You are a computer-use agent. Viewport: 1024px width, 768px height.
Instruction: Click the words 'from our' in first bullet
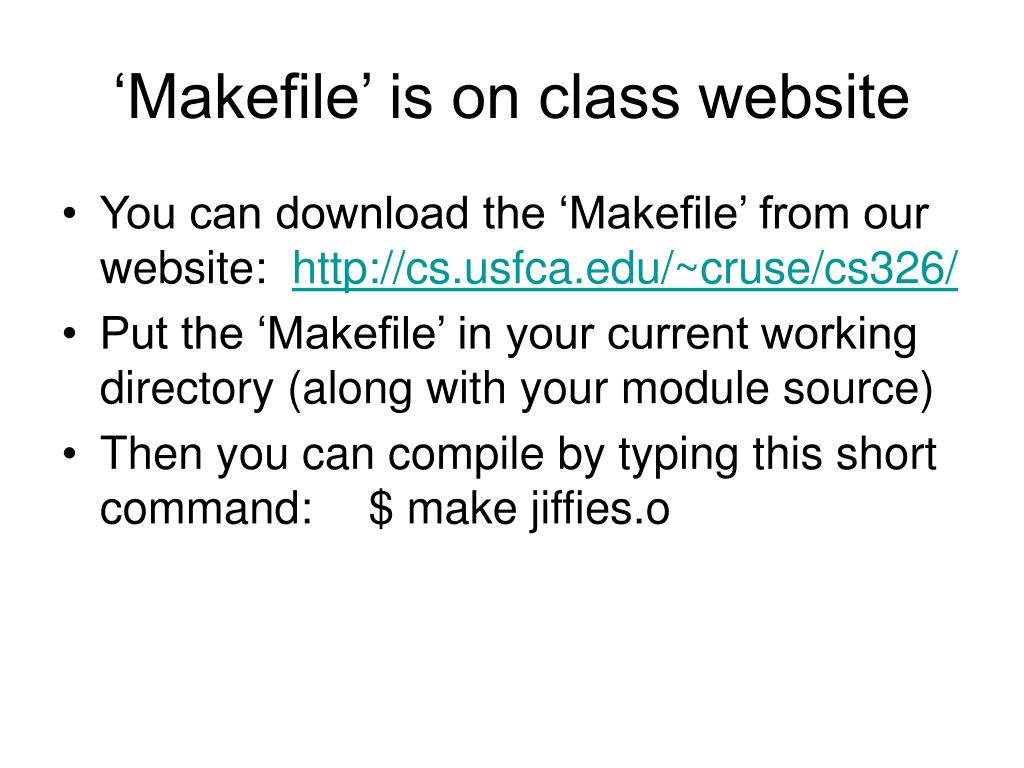click(844, 213)
